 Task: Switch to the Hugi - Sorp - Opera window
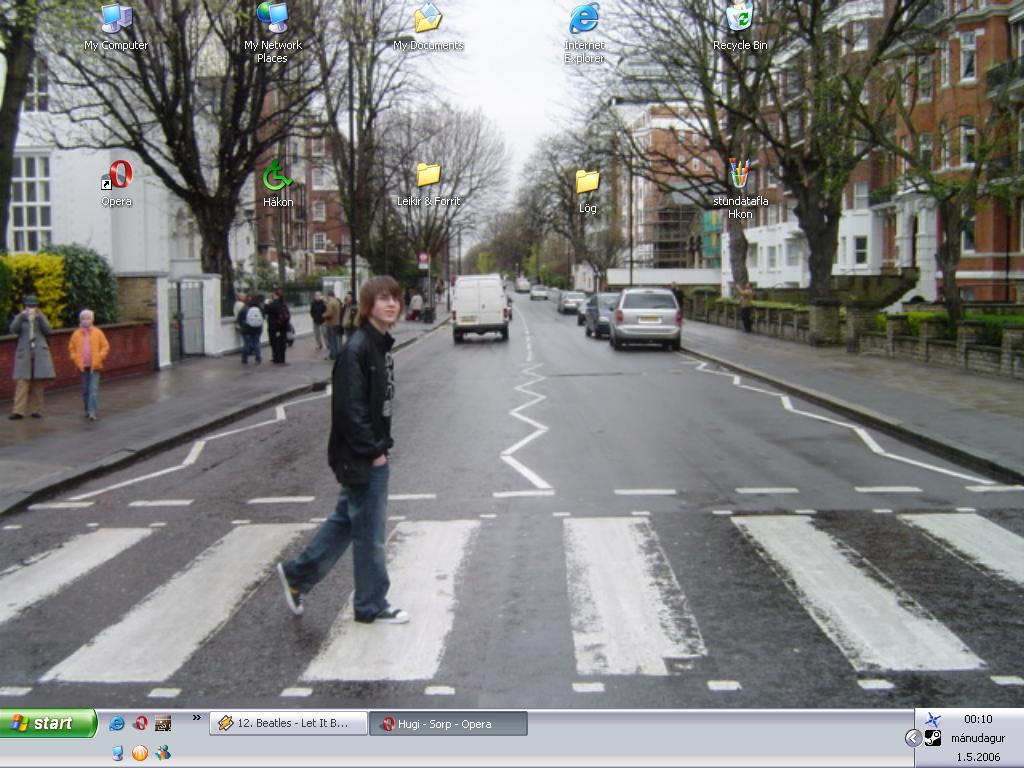point(448,724)
